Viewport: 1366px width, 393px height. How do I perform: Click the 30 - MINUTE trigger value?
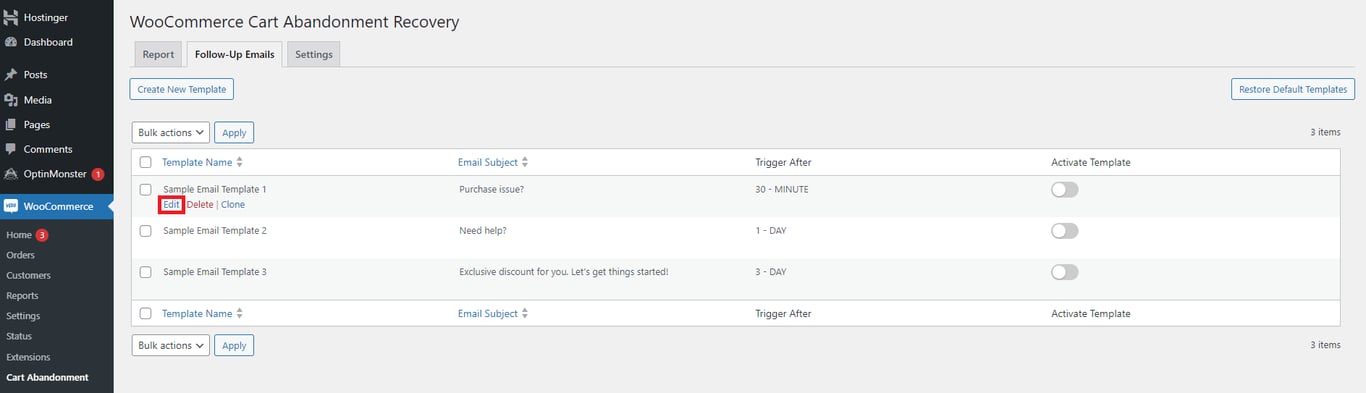pyautogui.click(x=782, y=189)
